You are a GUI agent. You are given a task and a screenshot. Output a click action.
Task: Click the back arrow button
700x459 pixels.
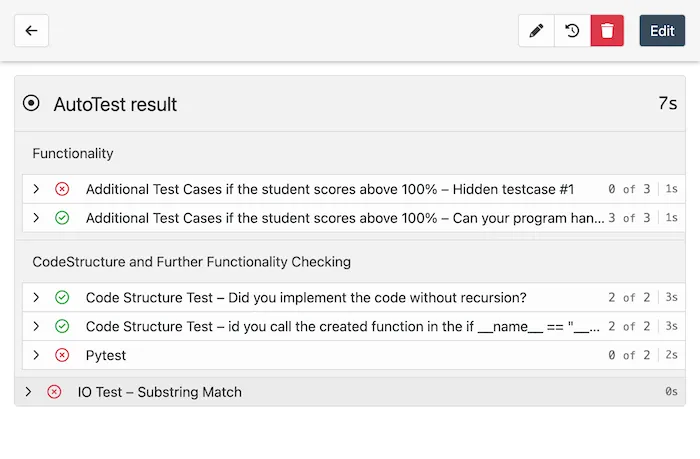[x=31, y=31]
